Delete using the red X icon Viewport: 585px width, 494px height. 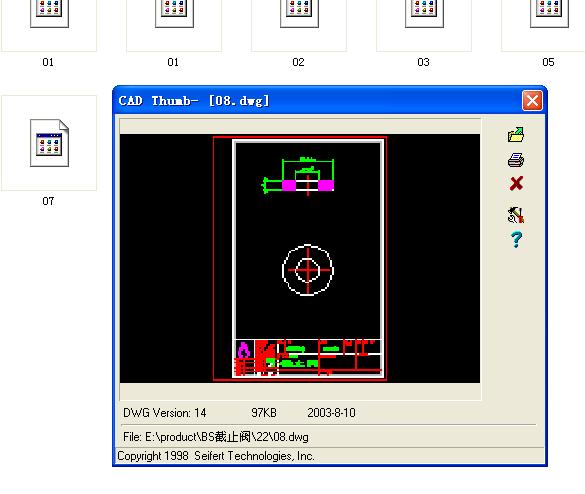[516, 184]
